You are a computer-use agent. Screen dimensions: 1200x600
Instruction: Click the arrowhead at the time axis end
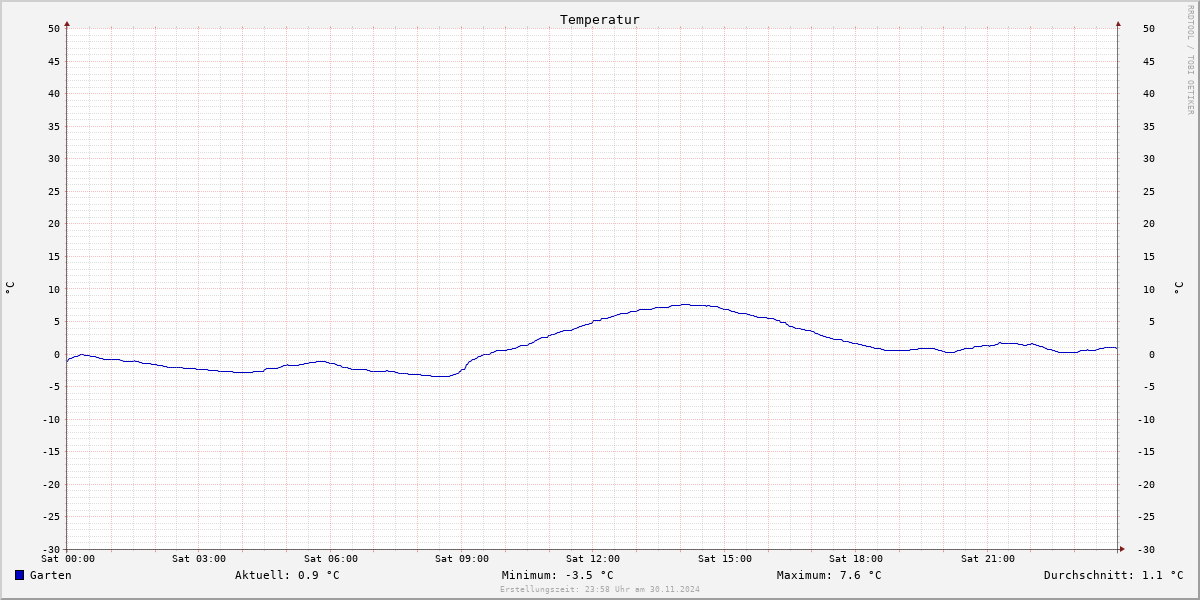pos(1122,548)
